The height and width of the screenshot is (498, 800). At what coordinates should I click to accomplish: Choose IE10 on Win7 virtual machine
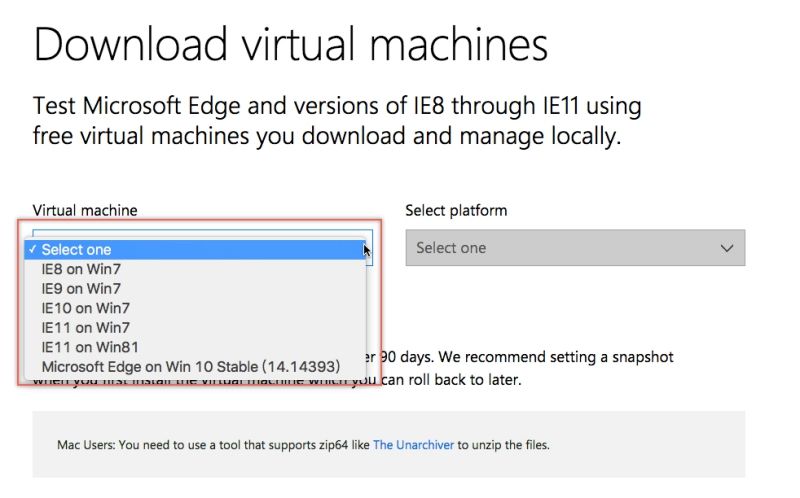(x=85, y=308)
